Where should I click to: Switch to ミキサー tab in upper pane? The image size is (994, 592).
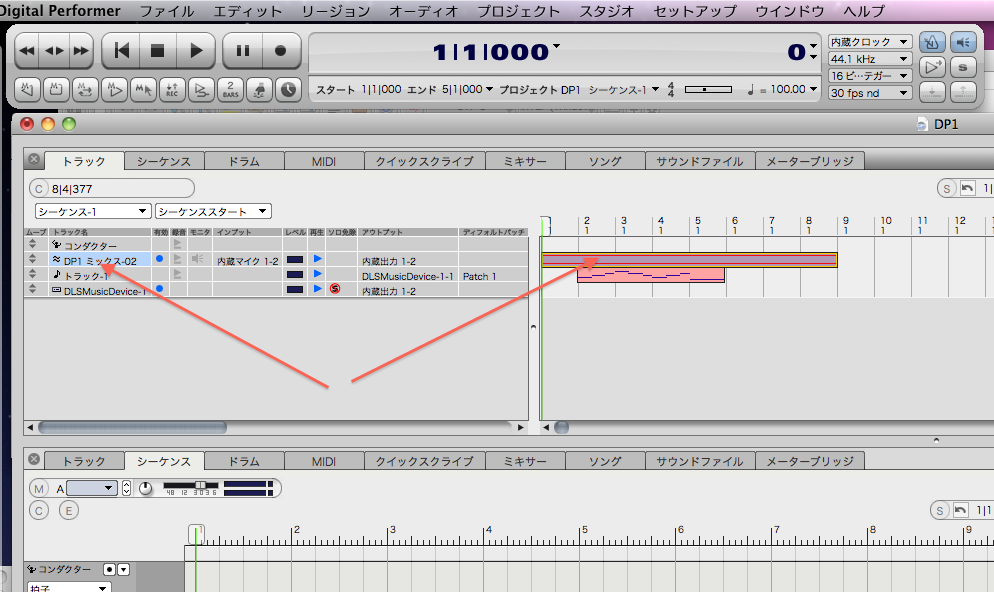525,162
